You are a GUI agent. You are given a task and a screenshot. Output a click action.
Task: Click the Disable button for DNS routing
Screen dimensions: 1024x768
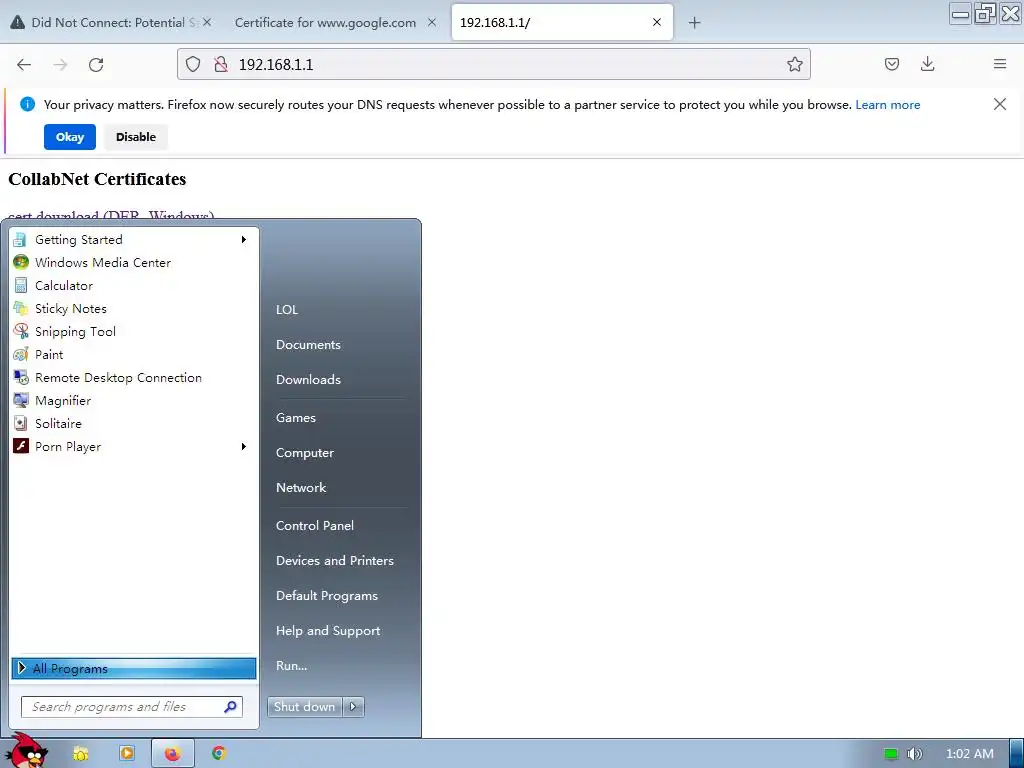pyautogui.click(x=136, y=137)
